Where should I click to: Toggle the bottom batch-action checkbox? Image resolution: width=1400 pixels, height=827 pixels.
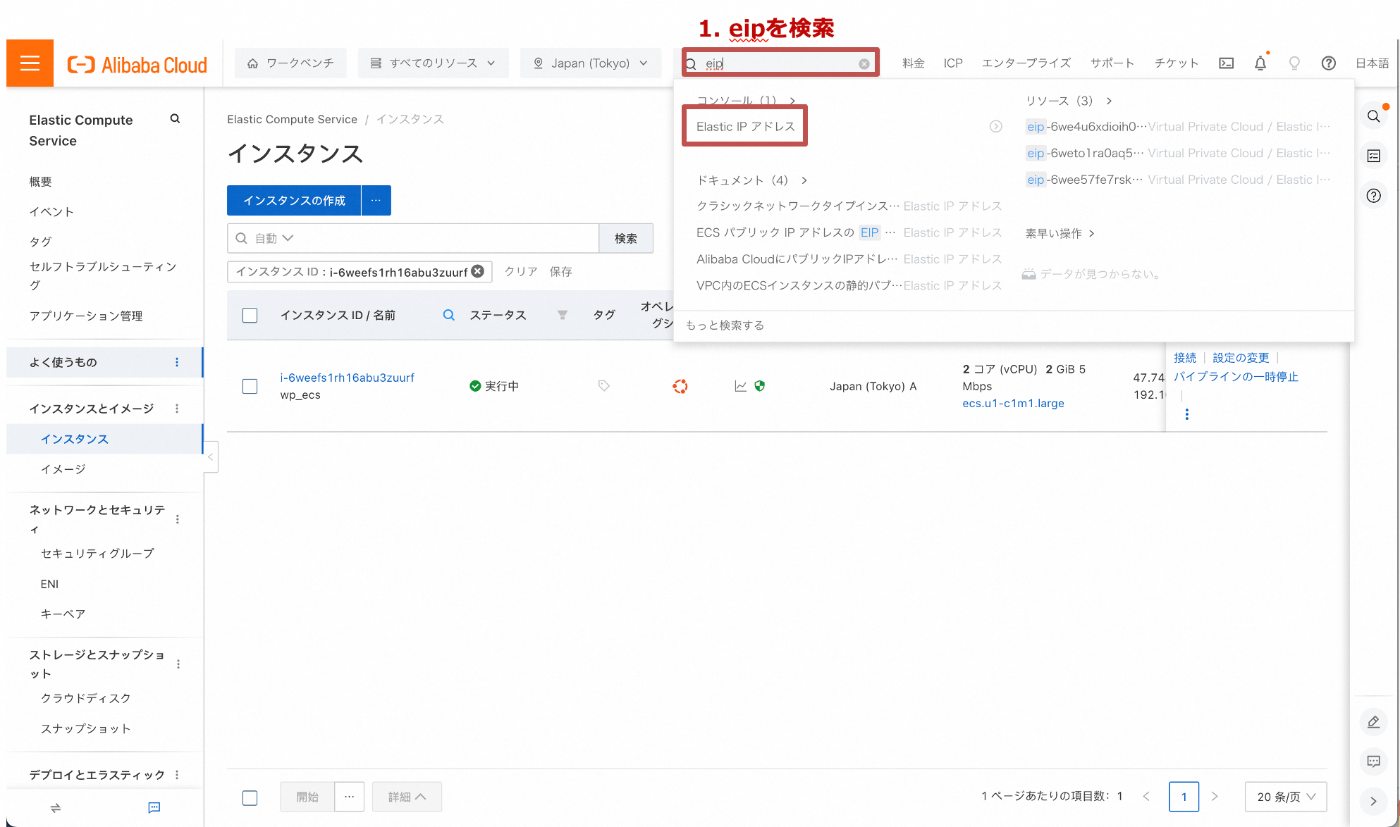250,797
